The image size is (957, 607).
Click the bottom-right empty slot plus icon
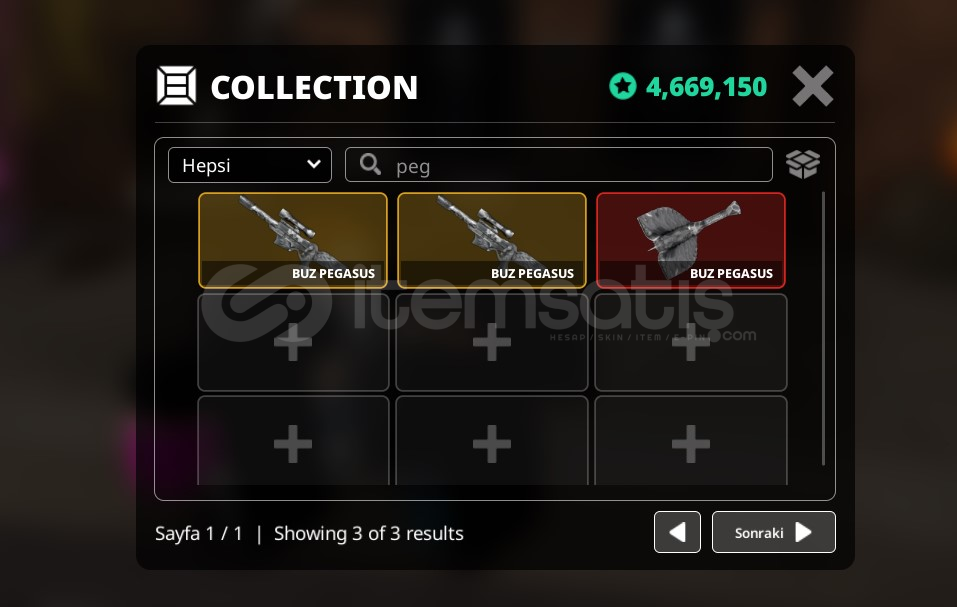691,444
